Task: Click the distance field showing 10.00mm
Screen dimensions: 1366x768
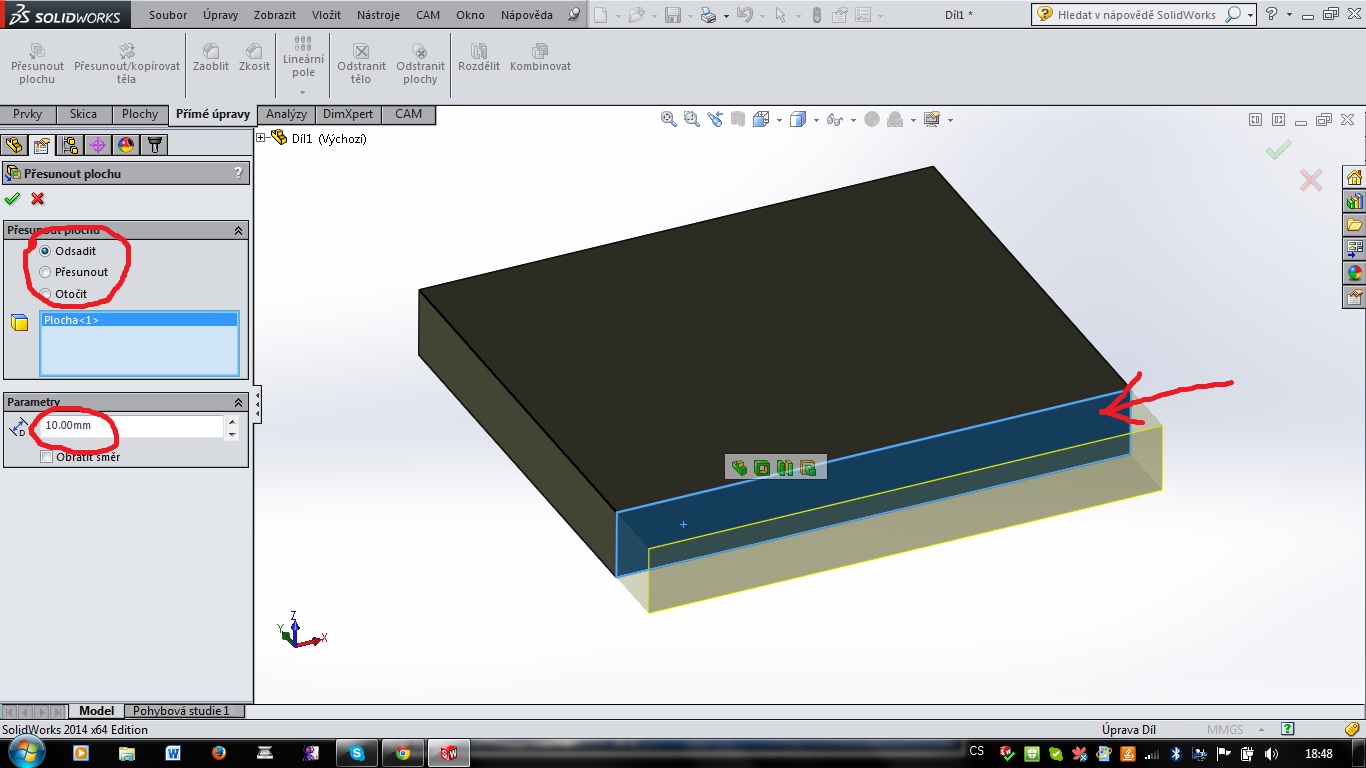Action: pos(130,426)
